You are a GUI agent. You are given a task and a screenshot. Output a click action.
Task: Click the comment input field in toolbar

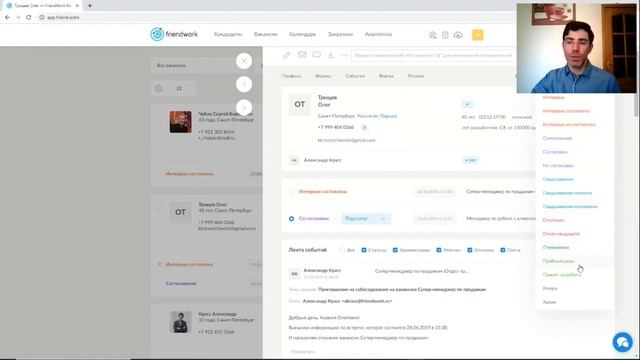coord(433,55)
